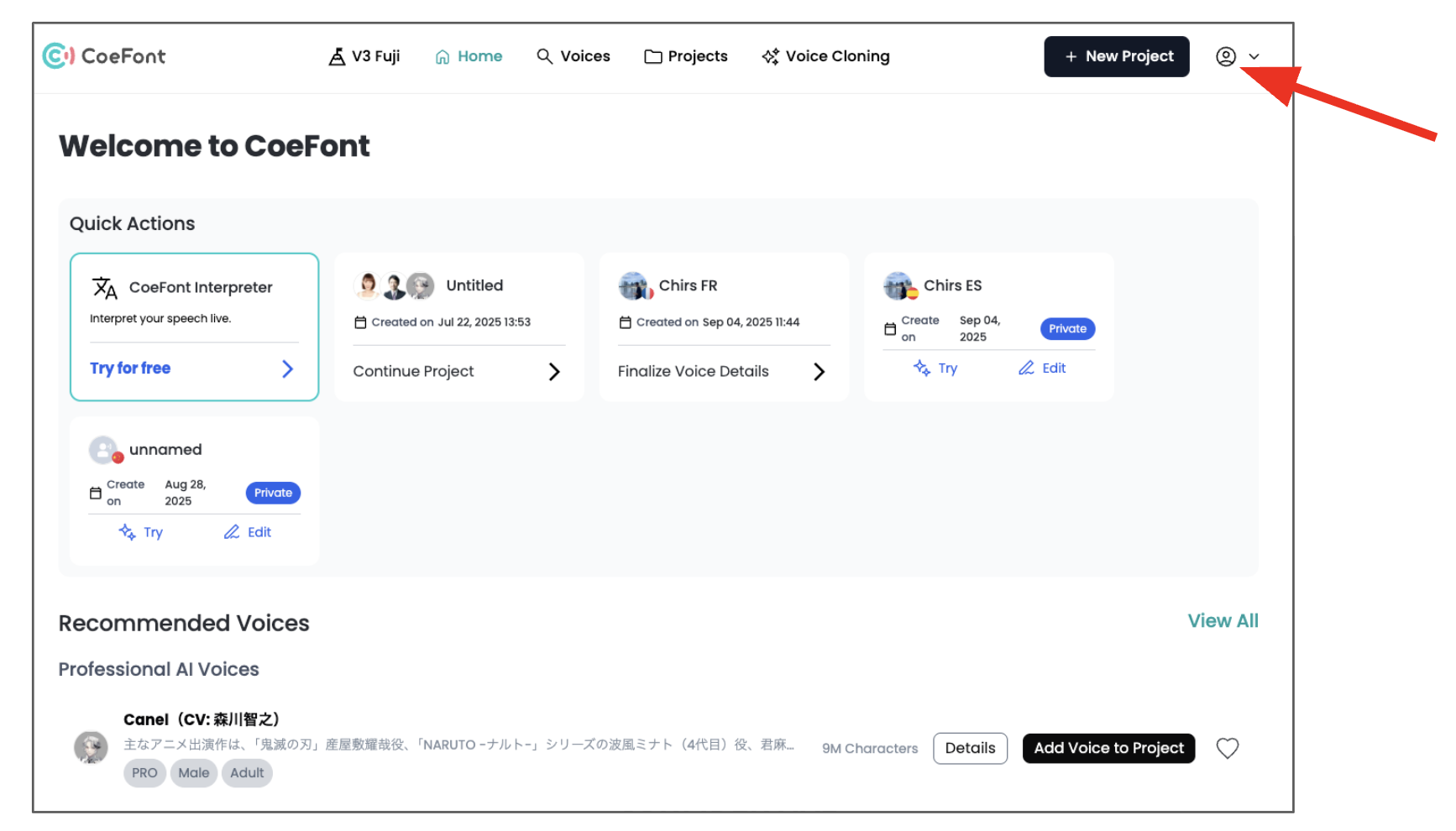Click the "Chirs FR" title

point(689,285)
